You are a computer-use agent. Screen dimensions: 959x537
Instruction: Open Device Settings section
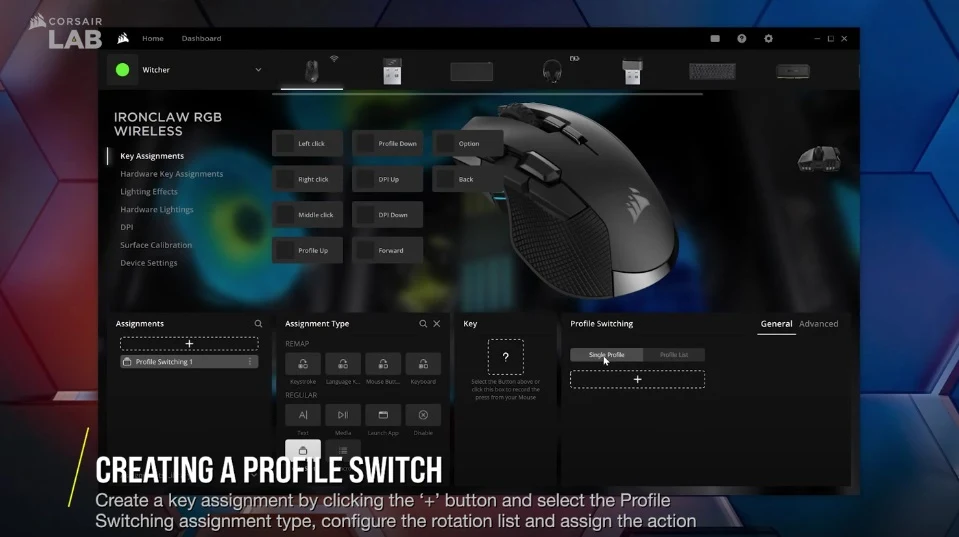pyautogui.click(x=149, y=262)
